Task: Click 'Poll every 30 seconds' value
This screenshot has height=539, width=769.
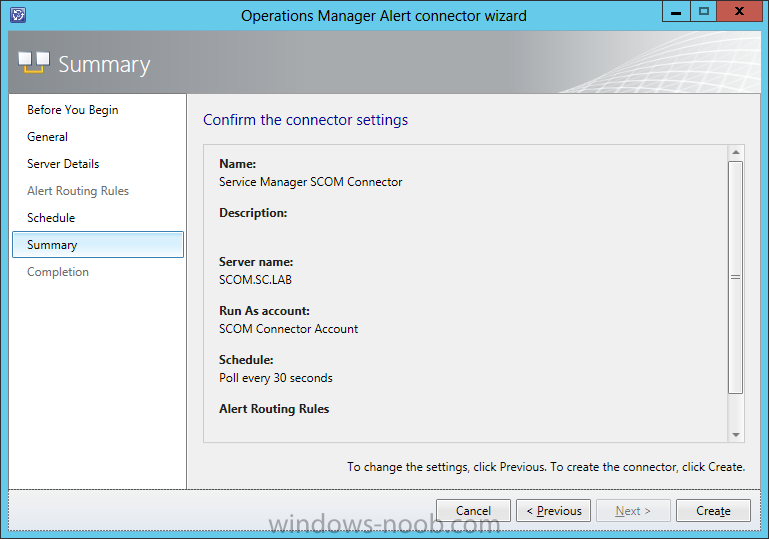Action: [276, 378]
